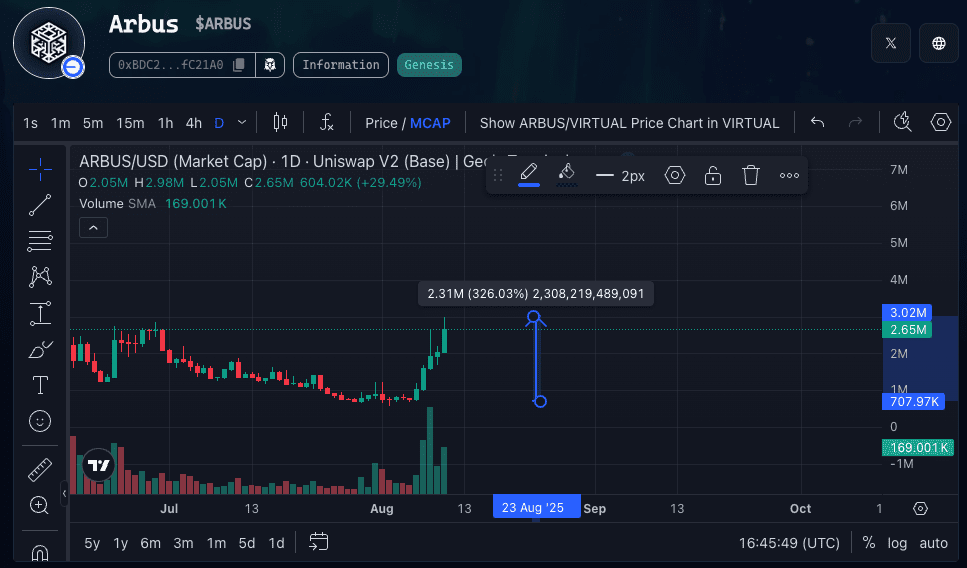Change the line color with pencil swatch
The height and width of the screenshot is (568, 967).
tap(529, 175)
